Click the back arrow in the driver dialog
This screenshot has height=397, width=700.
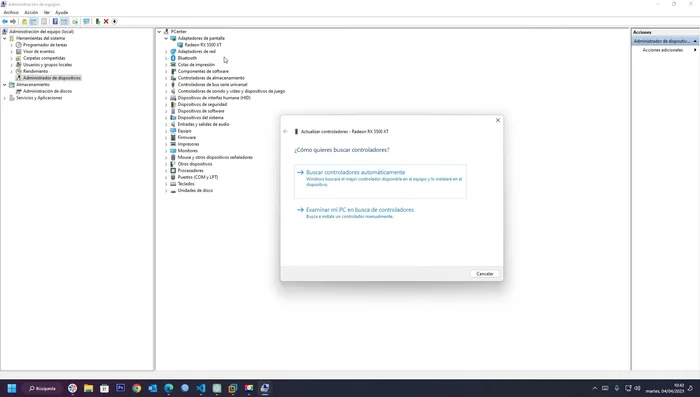pos(285,131)
